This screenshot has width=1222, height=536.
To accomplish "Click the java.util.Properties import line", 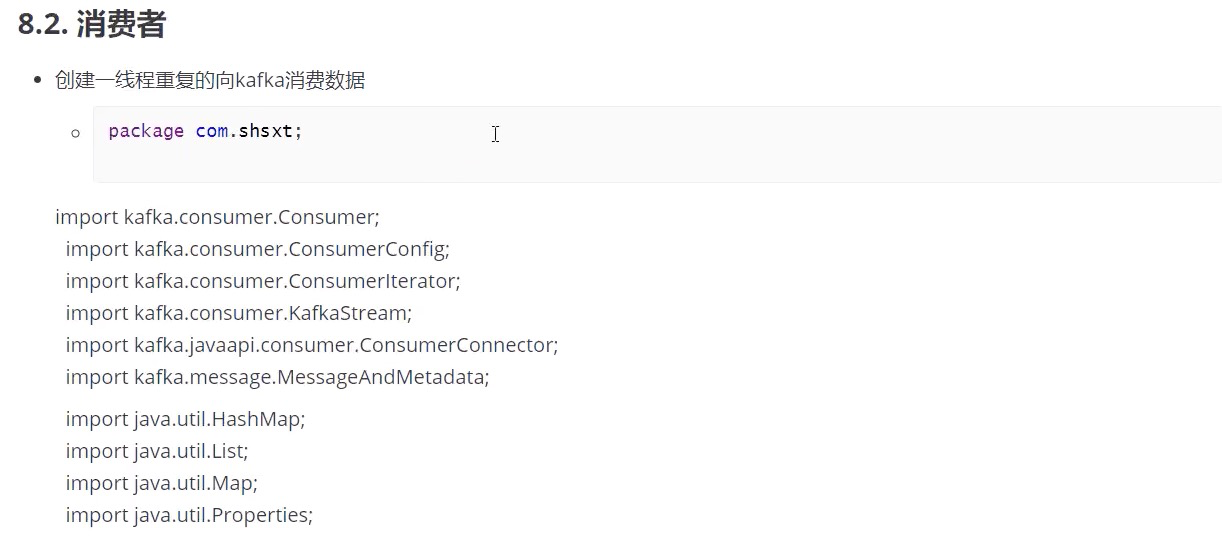I will point(189,515).
